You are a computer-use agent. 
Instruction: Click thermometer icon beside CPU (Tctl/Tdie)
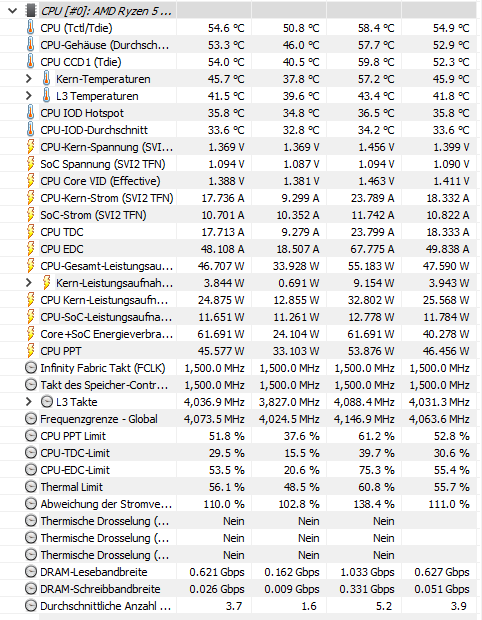[x=30, y=28]
